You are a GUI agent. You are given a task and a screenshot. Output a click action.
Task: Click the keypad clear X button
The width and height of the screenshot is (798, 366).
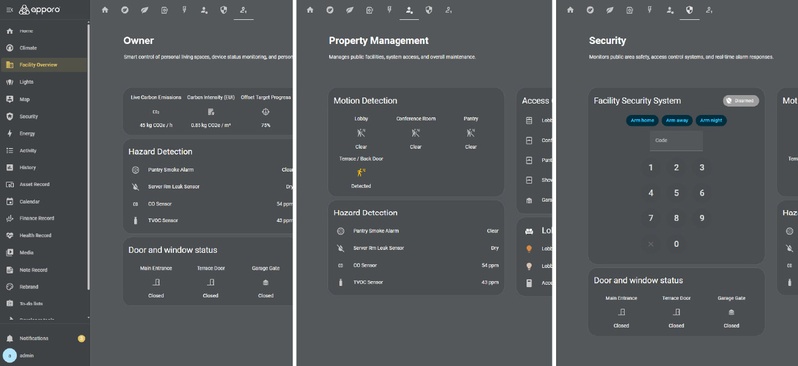pos(650,244)
